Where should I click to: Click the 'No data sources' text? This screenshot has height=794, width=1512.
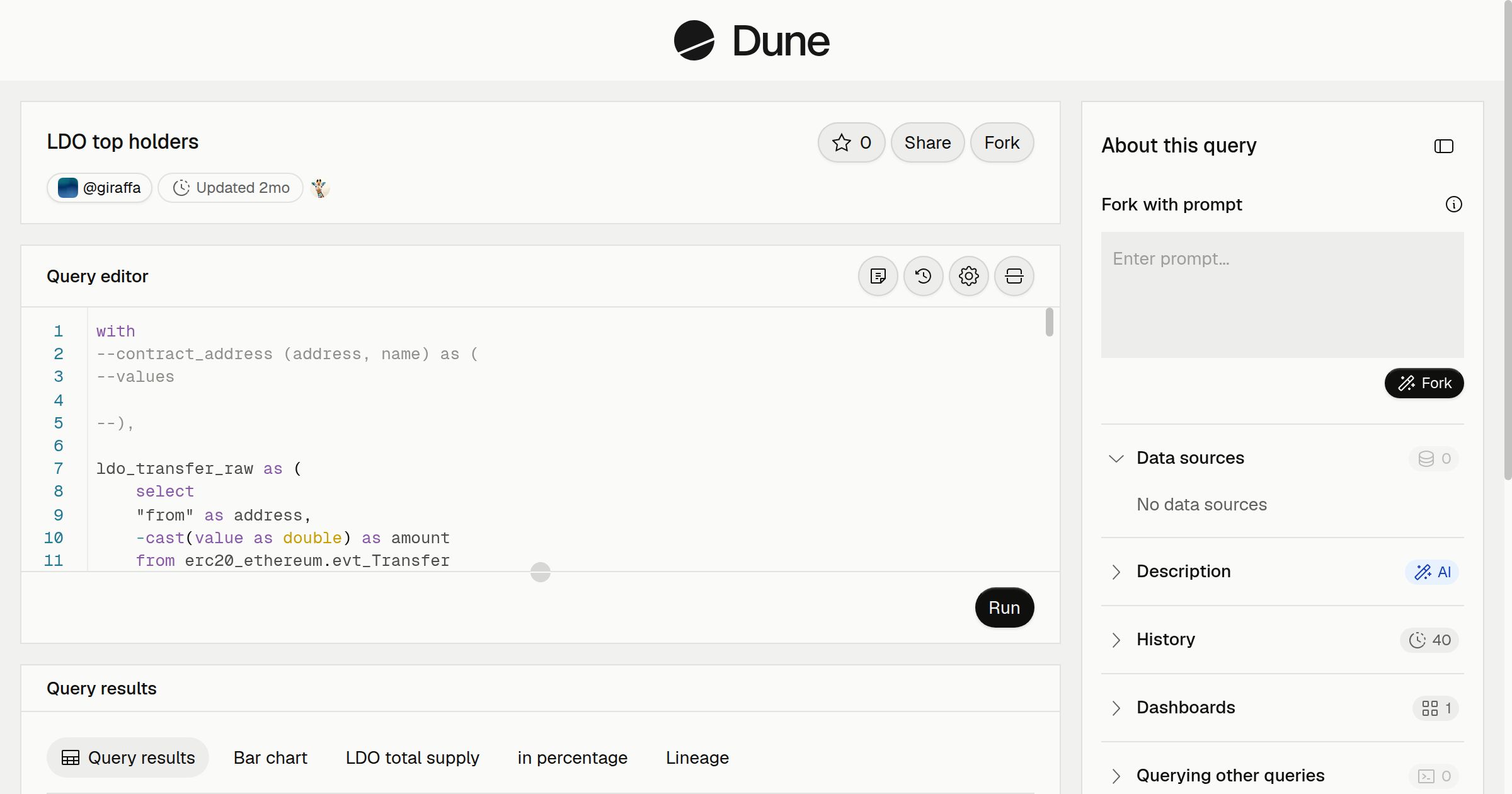pyautogui.click(x=1201, y=504)
